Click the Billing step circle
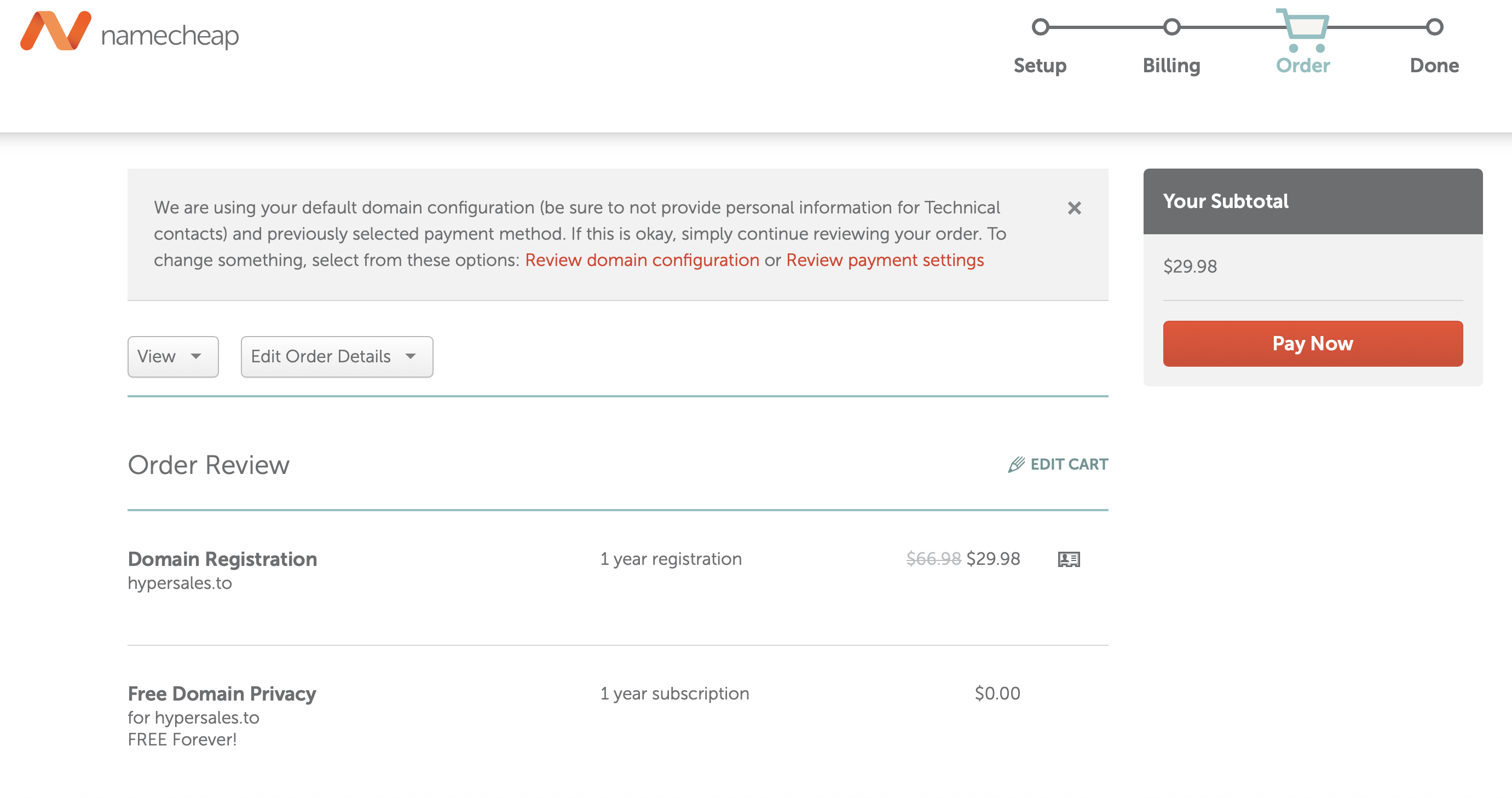 coord(1171,27)
